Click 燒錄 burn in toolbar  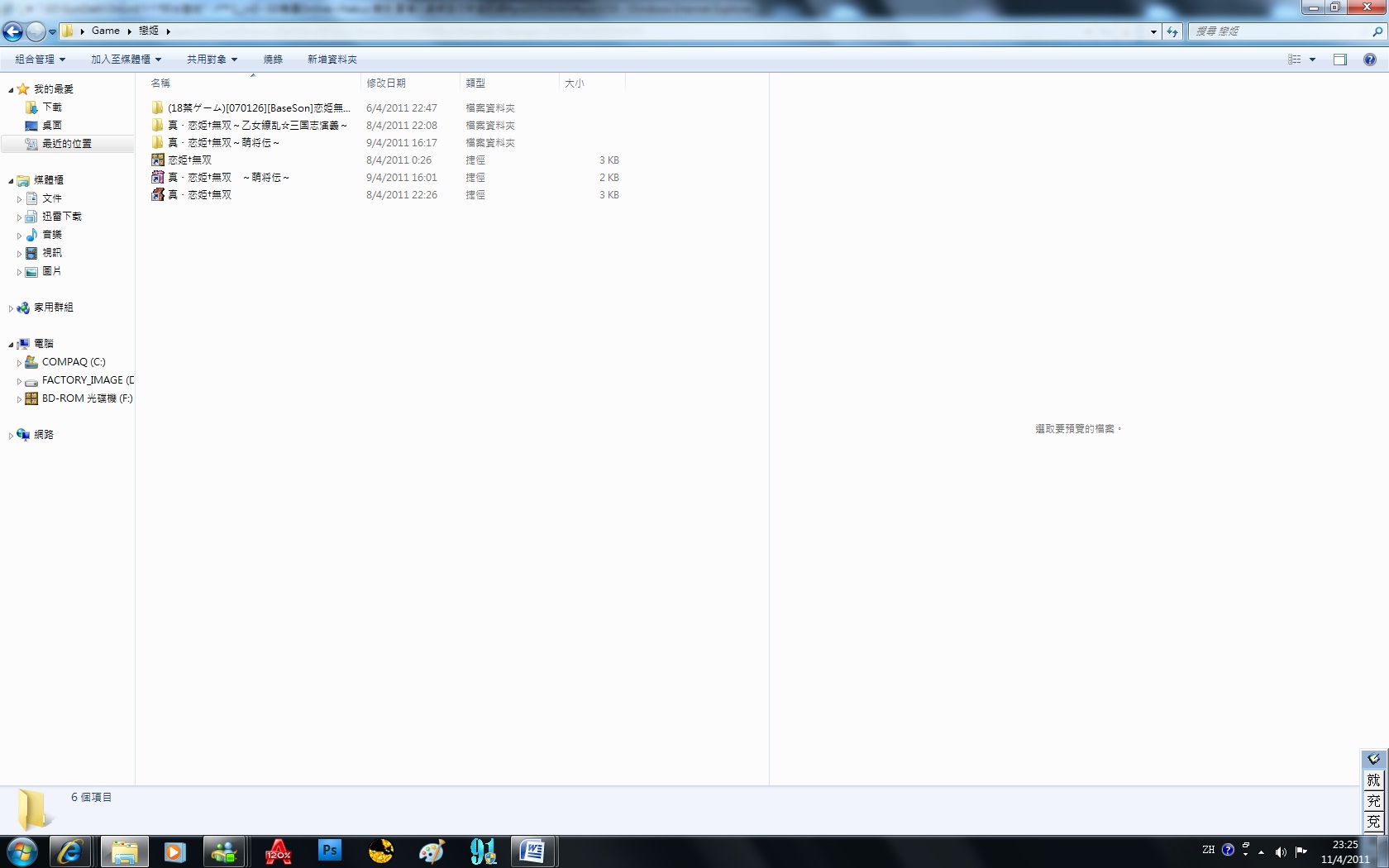pos(273,60)
